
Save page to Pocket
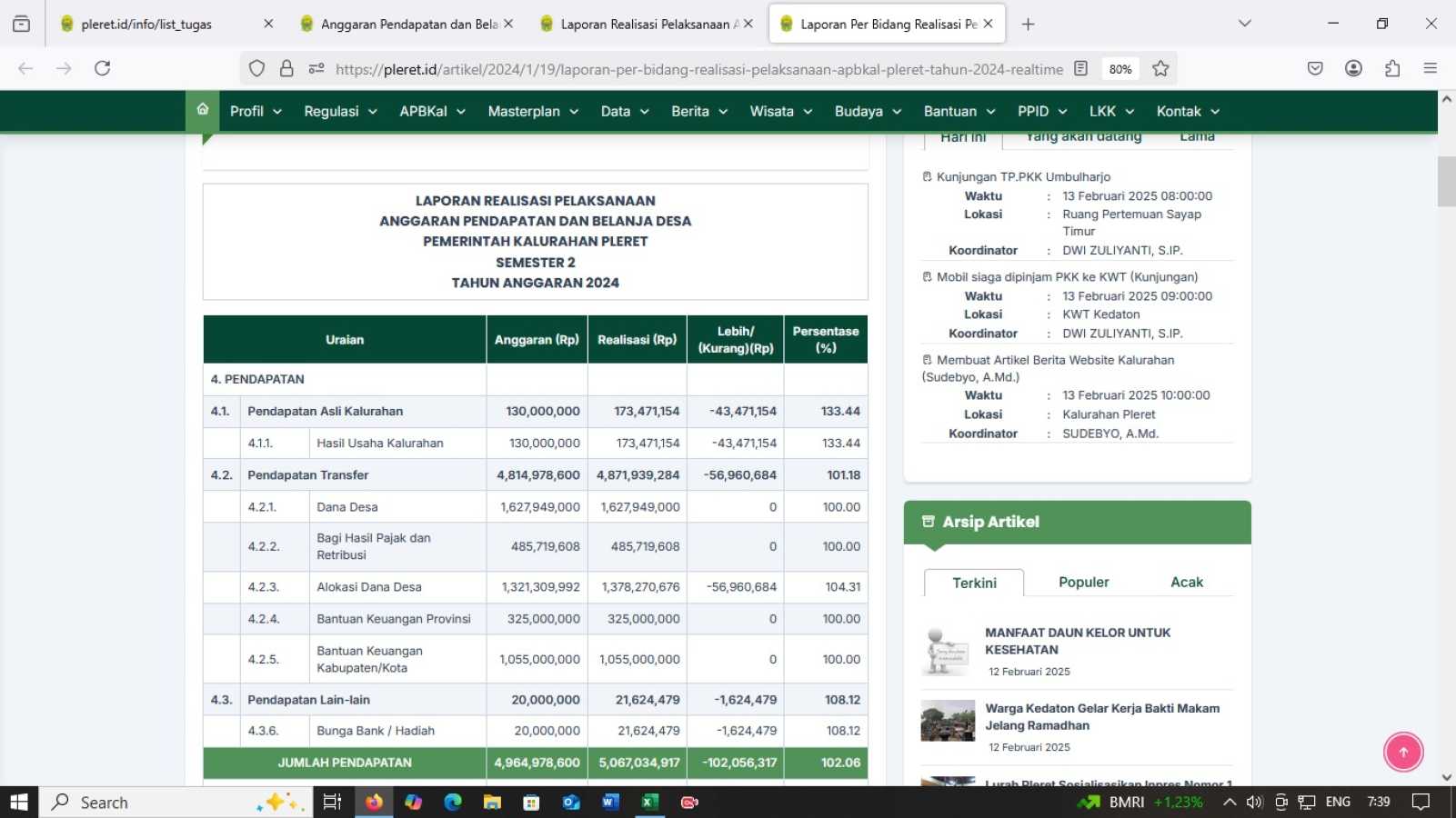[x=1315, y=68]
